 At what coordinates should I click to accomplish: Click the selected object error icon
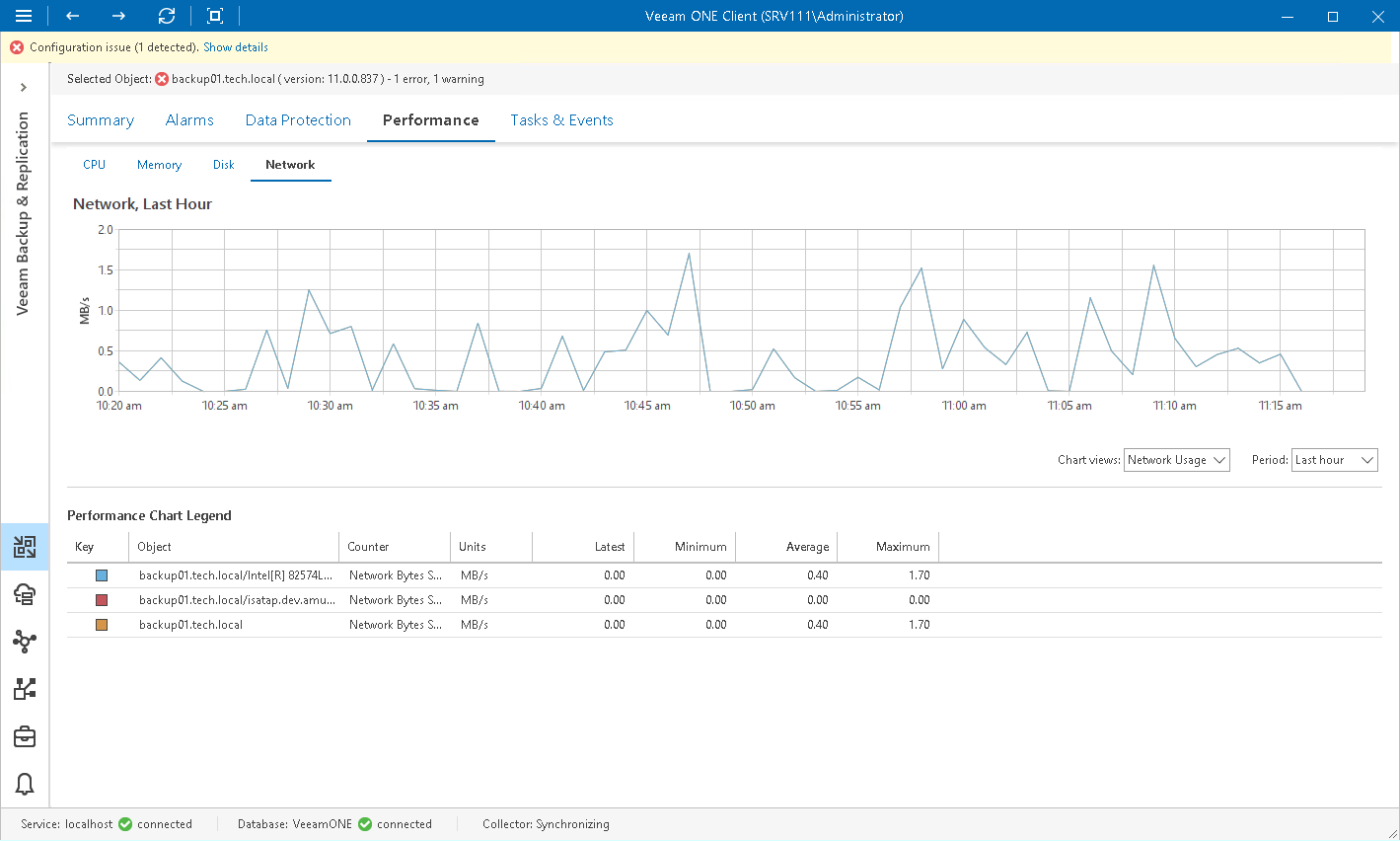pos(162,79)
